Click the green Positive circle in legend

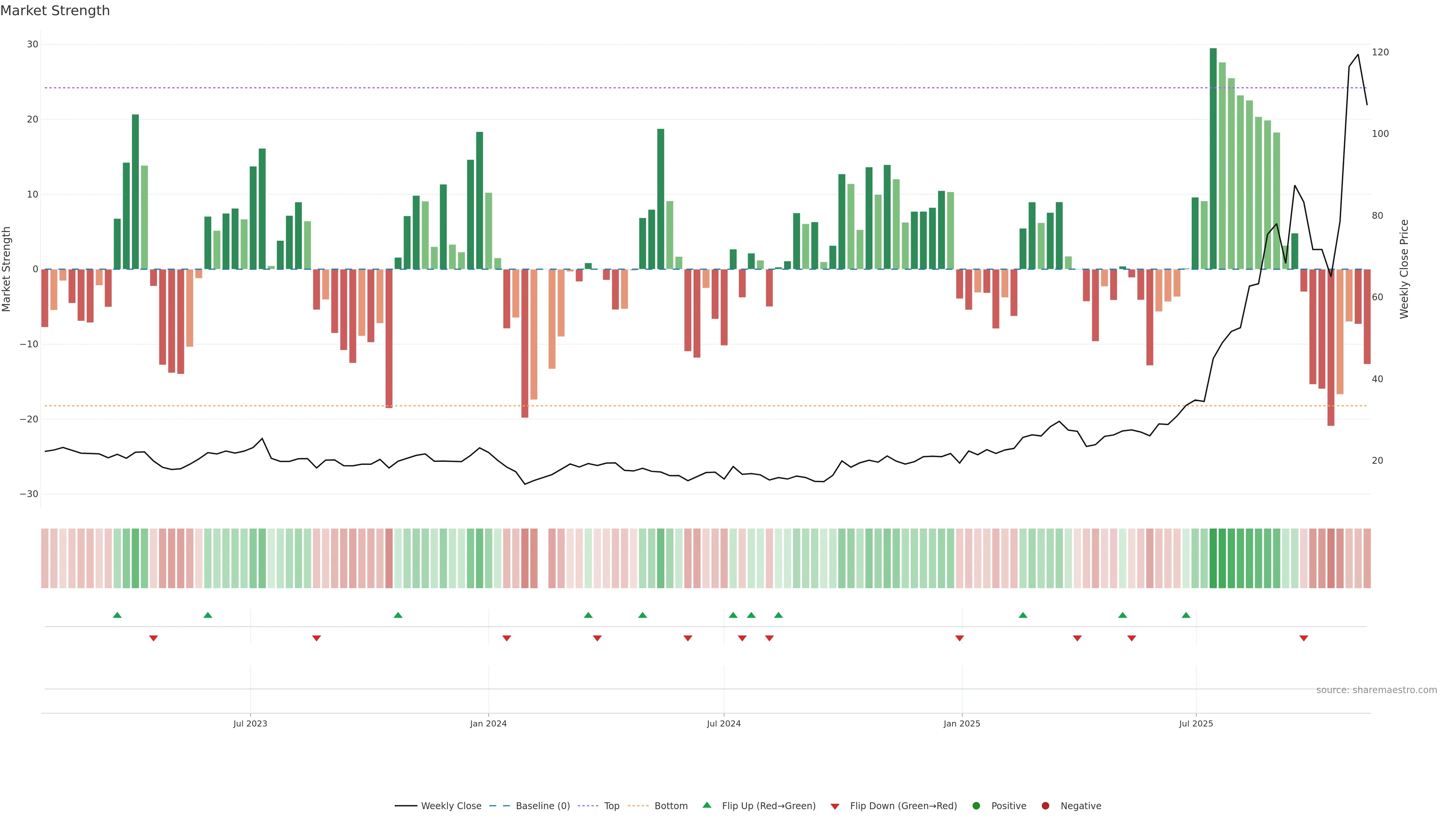coord(976,806)
